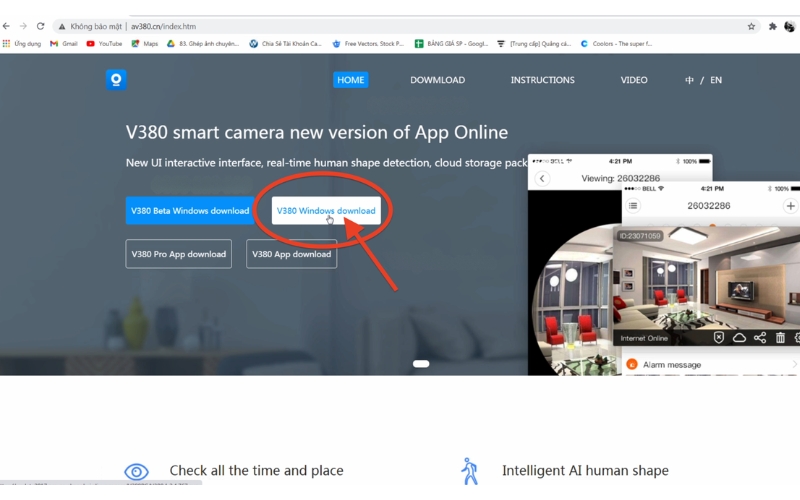Click V380 App download button

coord(291,254)
